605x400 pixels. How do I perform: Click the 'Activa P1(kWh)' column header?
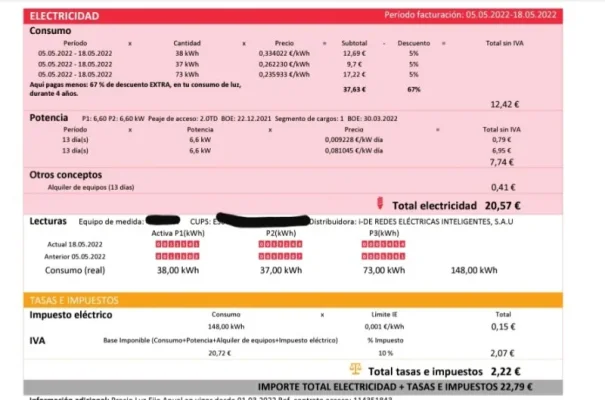click(x=178, y=233)
